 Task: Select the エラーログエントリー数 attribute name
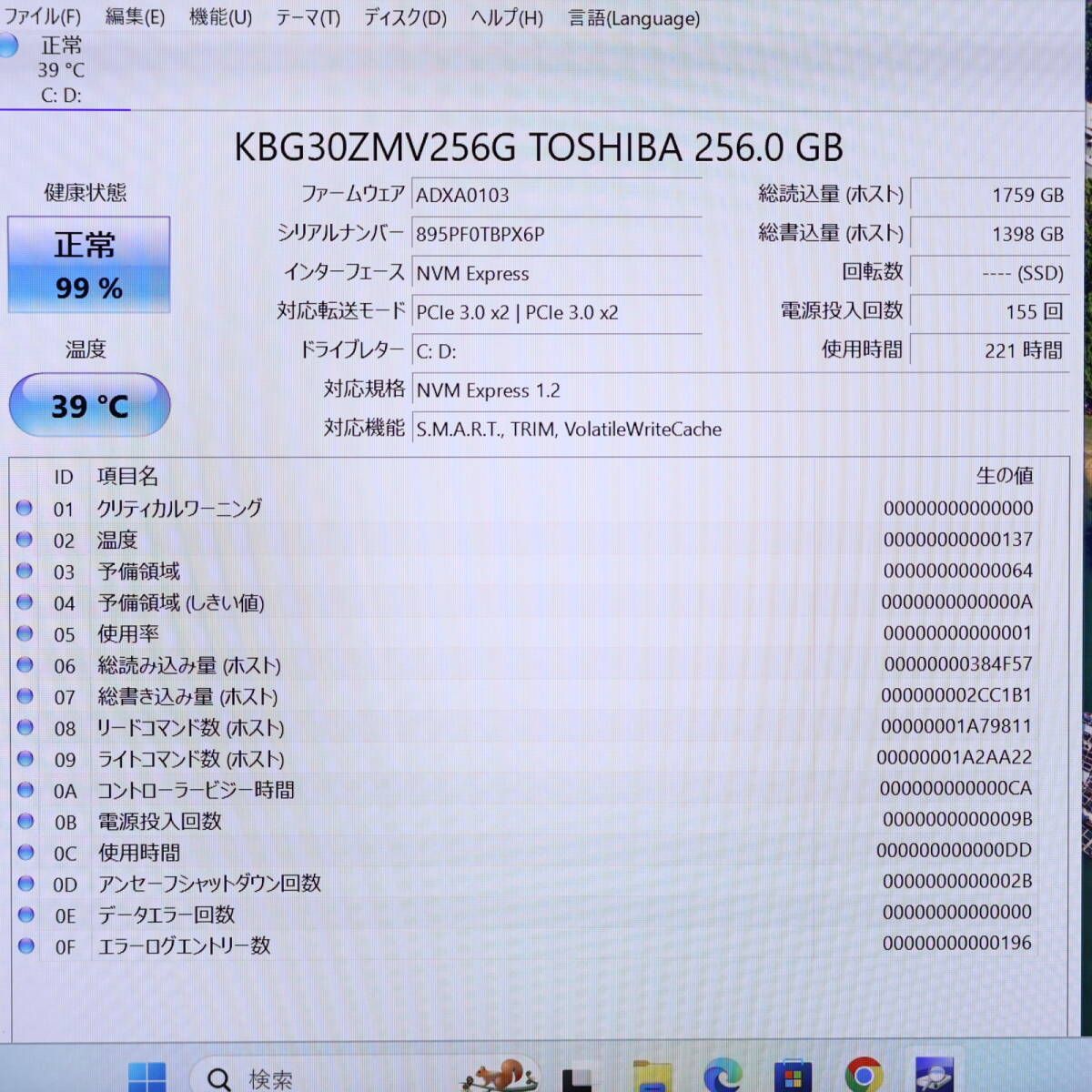184,946
